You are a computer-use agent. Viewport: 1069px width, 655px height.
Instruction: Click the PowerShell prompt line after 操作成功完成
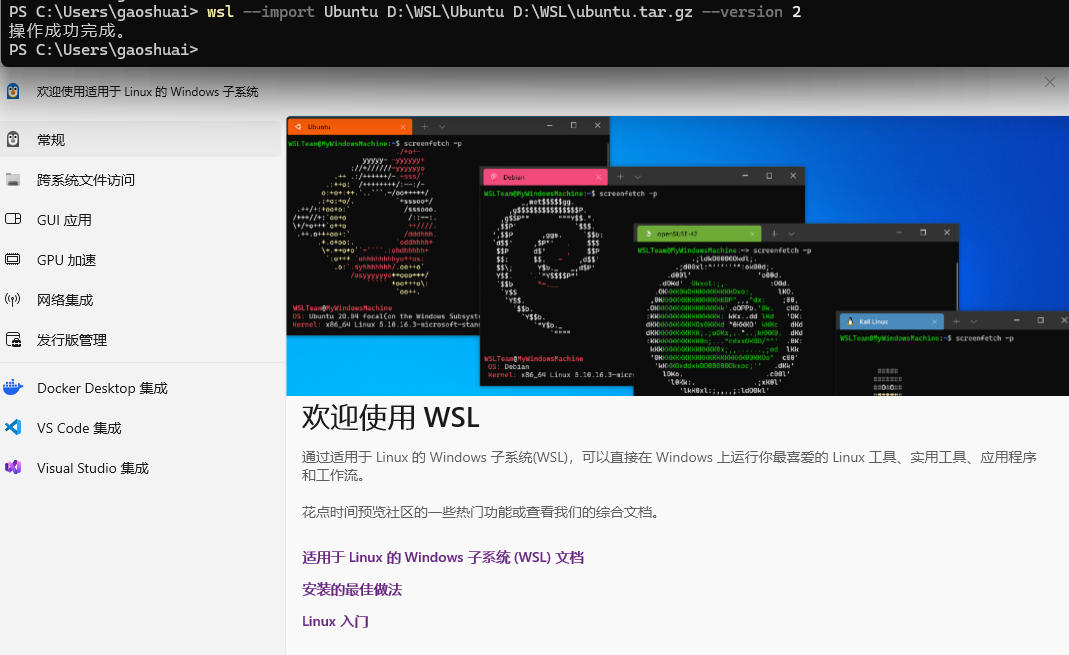pyautogui.click(x=104, y=50)
